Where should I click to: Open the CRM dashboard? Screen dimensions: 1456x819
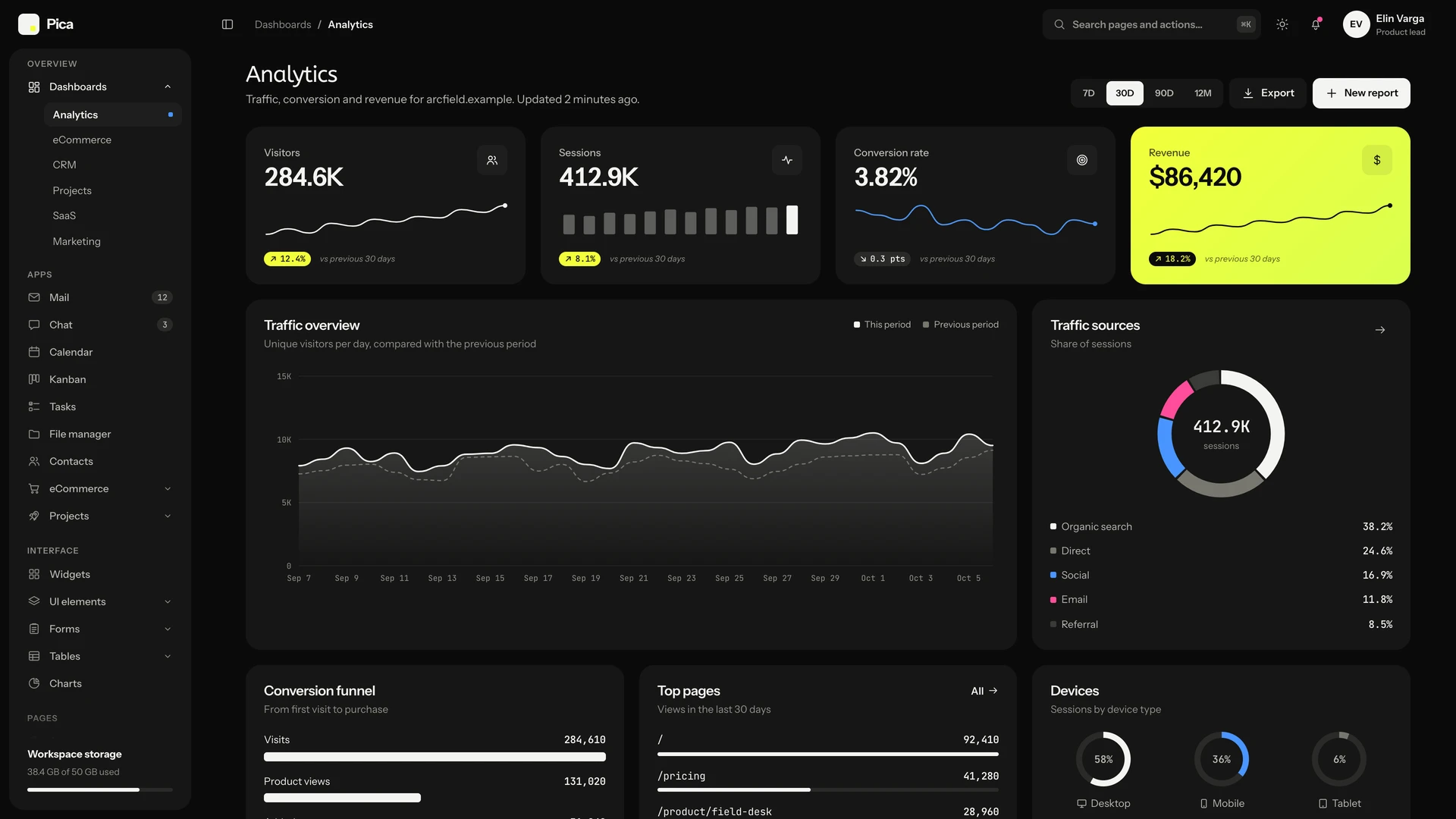(x=112, y=165)
